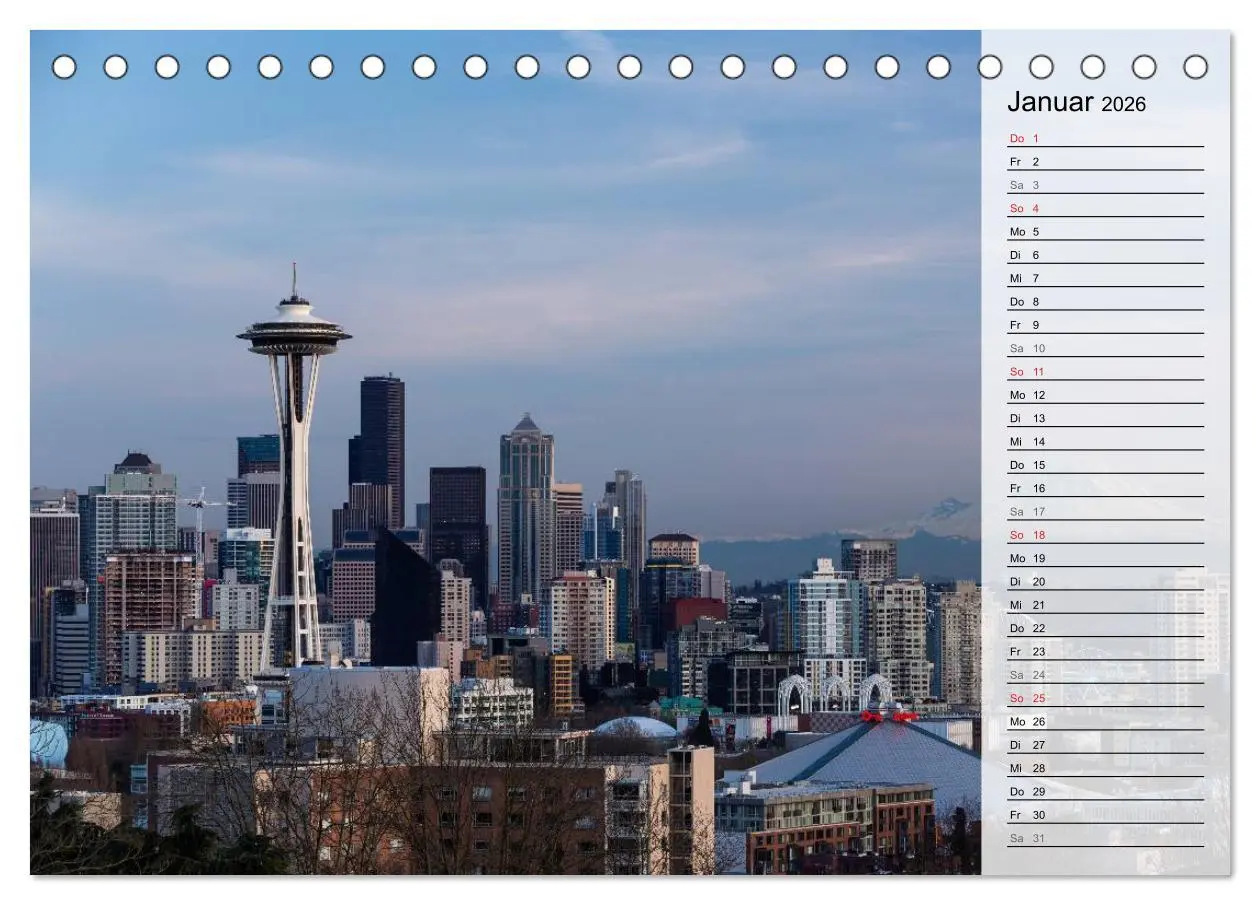Click the 'Januar 2026' month heading
The width and height of the screenshot is (1260, 905).
1076,102
